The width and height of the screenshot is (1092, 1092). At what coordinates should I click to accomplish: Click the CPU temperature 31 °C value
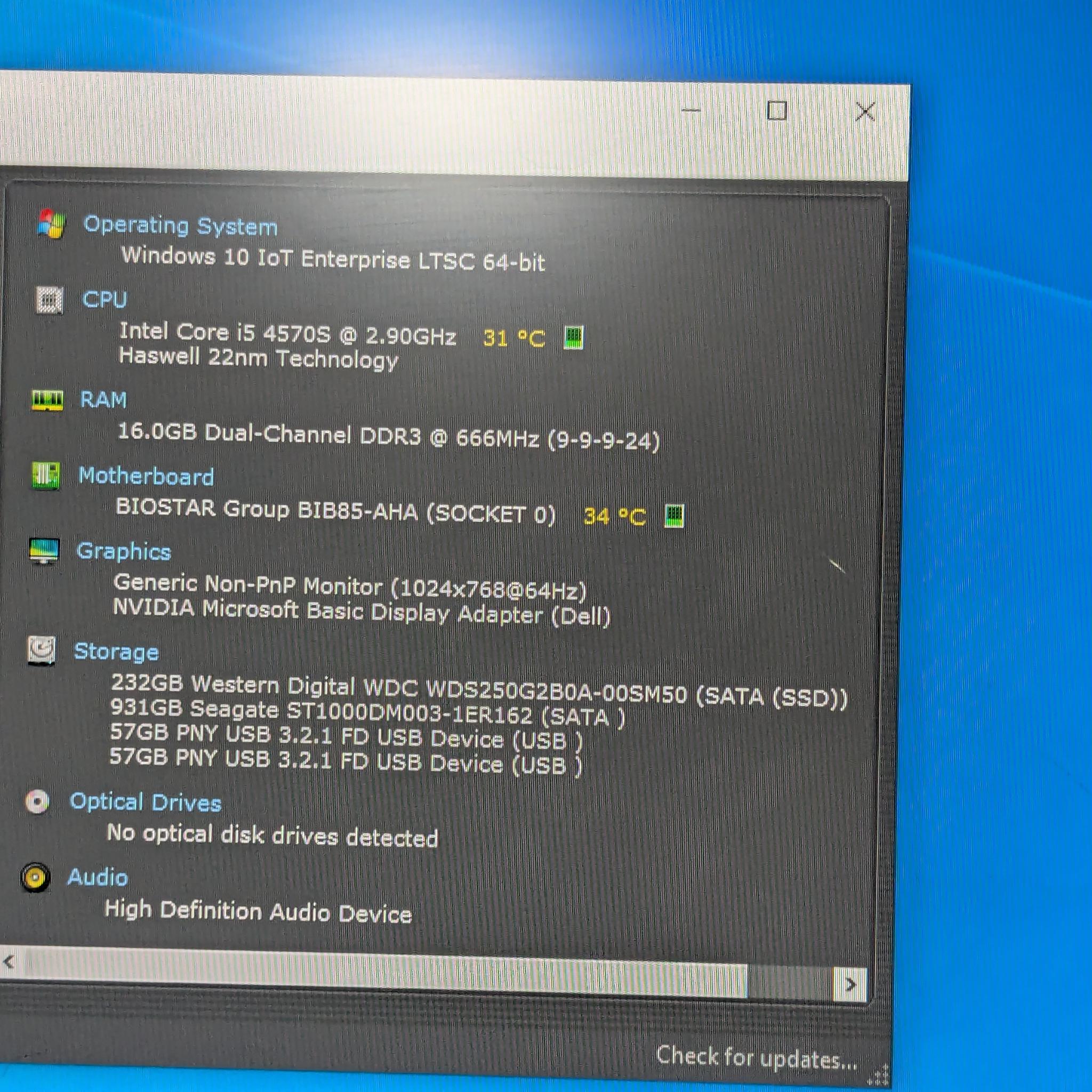pos(514,338)
